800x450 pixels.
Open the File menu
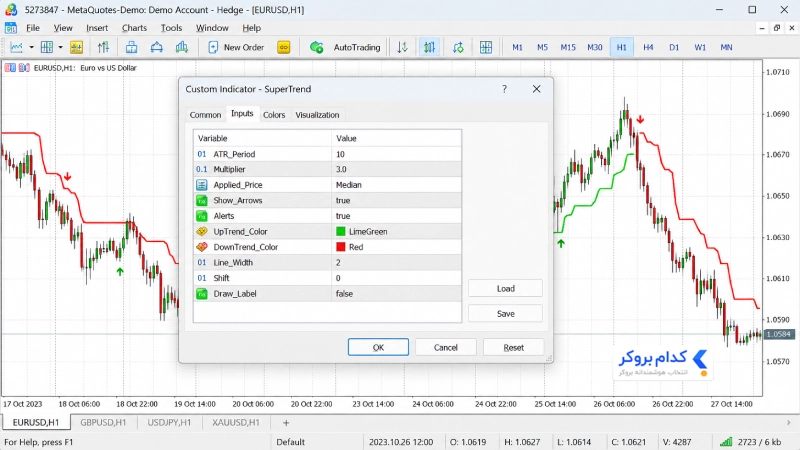(33, 28)
